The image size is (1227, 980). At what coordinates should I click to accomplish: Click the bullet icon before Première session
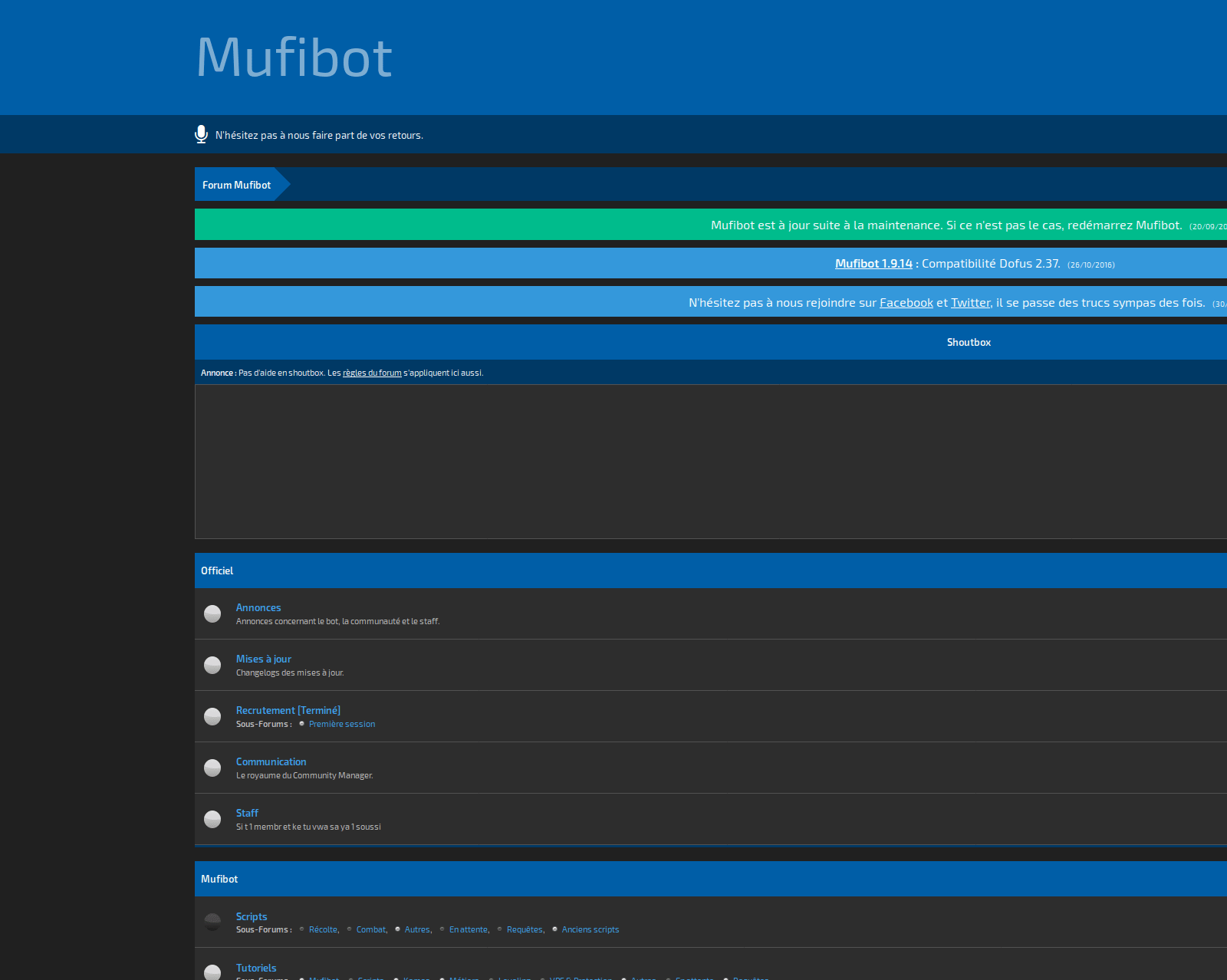[x=302, y=723]
